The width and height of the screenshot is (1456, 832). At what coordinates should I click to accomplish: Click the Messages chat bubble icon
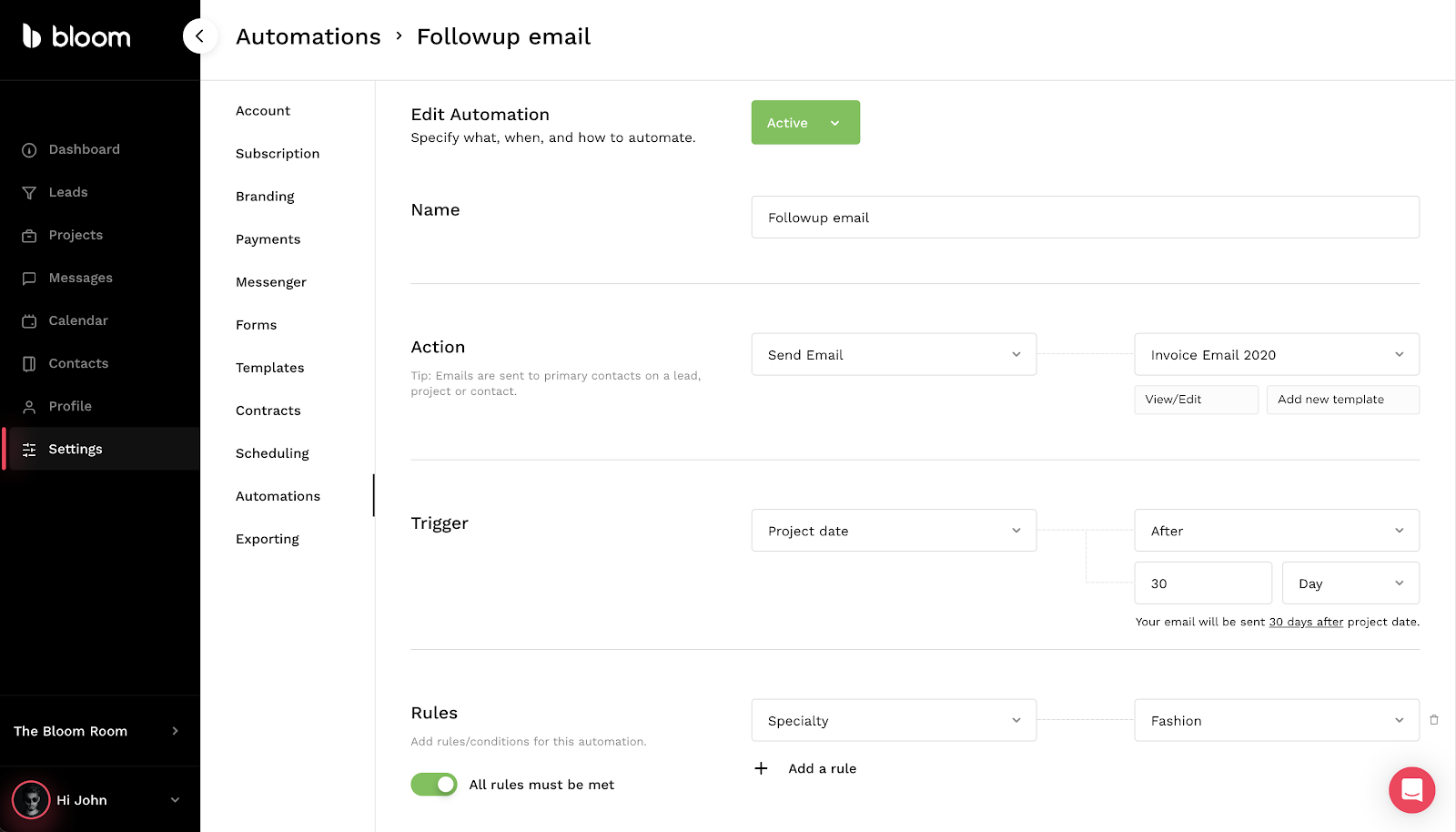[29, 279]
